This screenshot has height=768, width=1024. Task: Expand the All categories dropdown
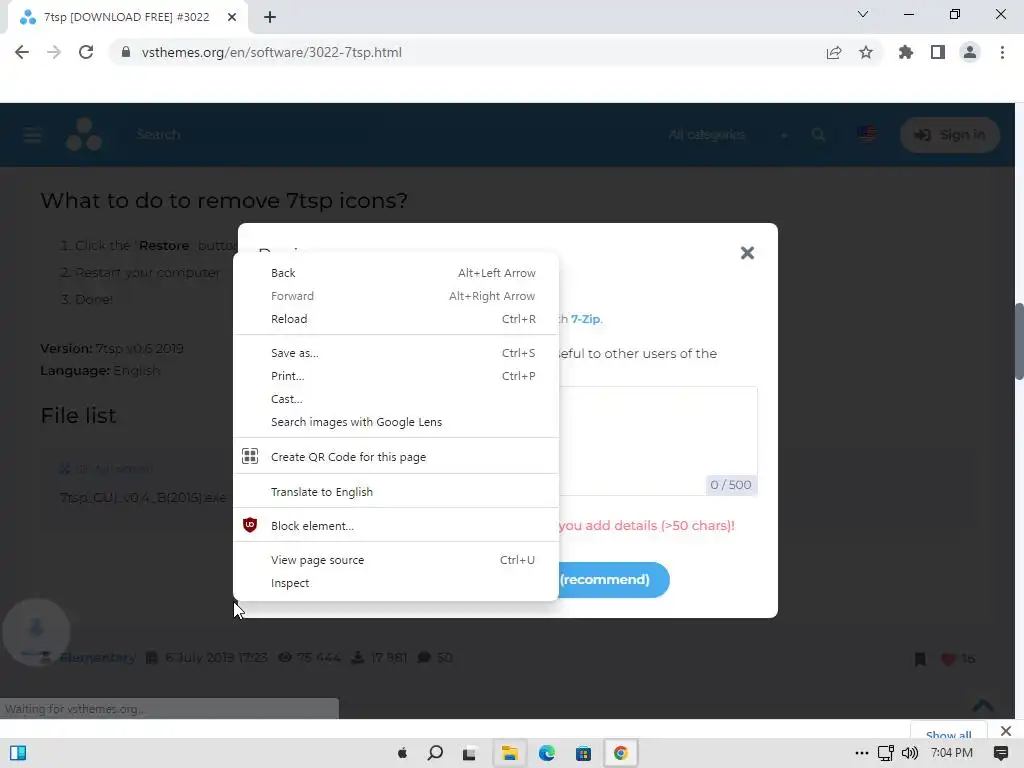[x=728, y=135]
